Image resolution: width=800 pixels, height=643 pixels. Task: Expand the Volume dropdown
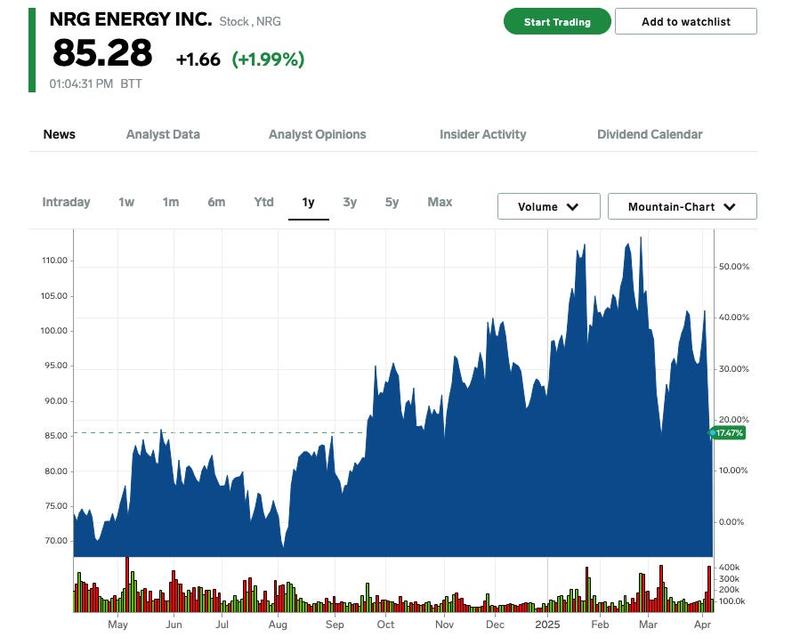click(548, 207)
